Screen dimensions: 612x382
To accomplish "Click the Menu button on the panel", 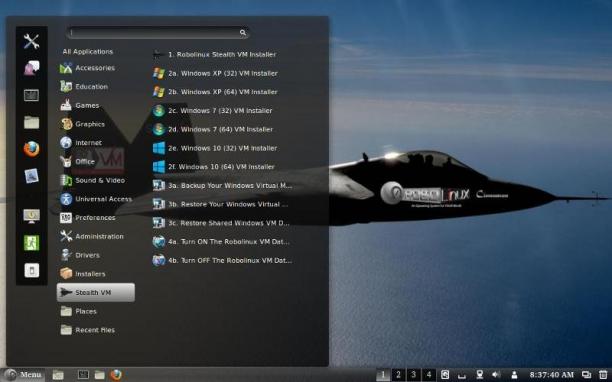I will 23,375.
